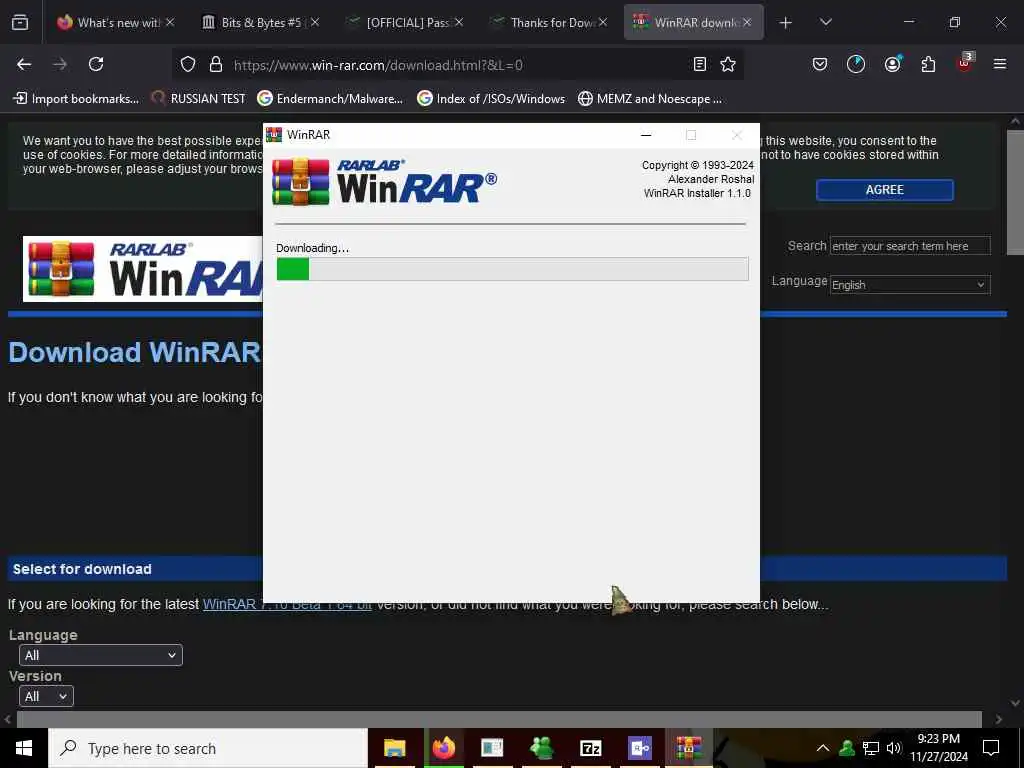
Task: Click the horizontal scrollbar at page bottom
Action: pos(499,719)
